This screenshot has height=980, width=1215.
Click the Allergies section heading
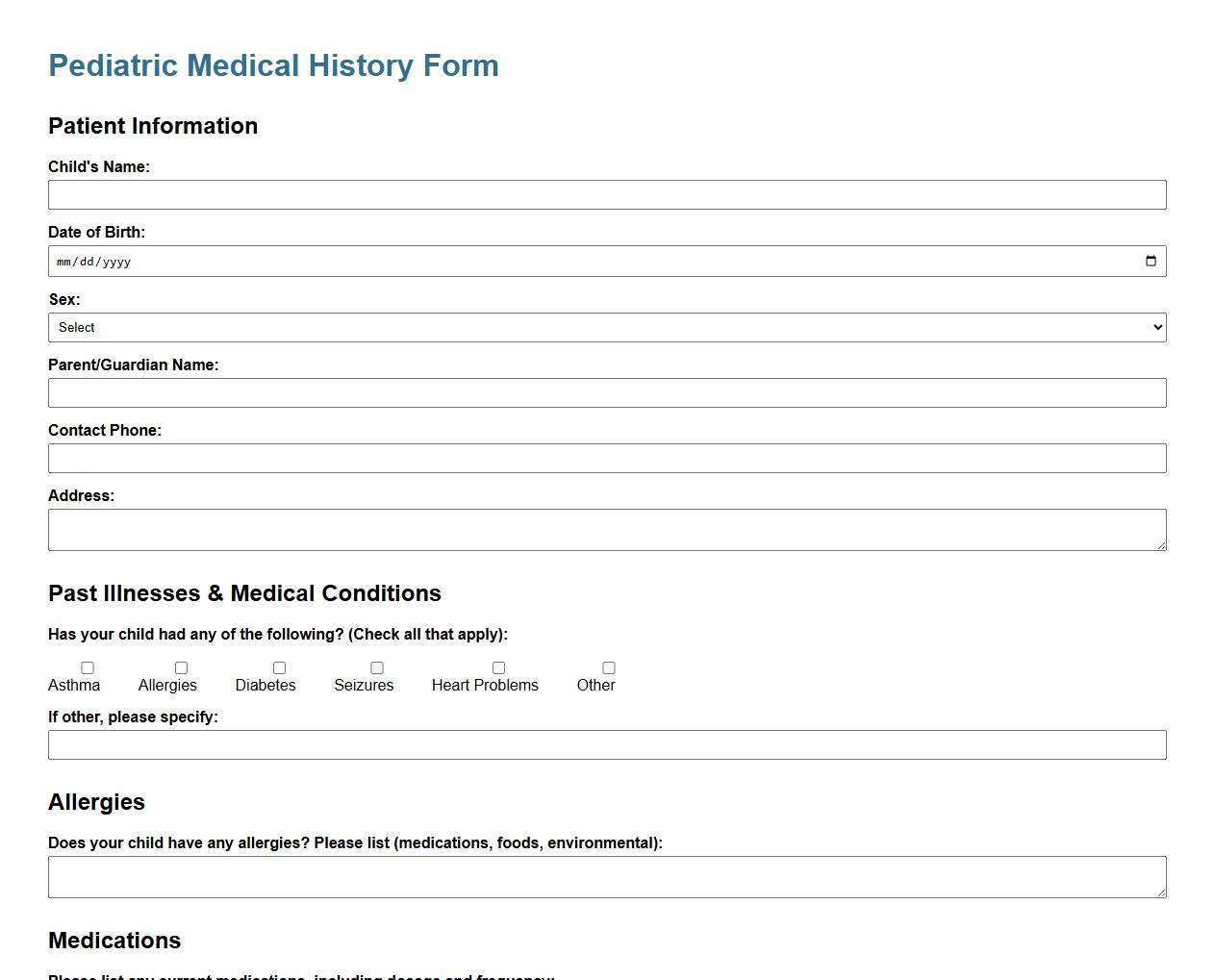click(96, 801)
